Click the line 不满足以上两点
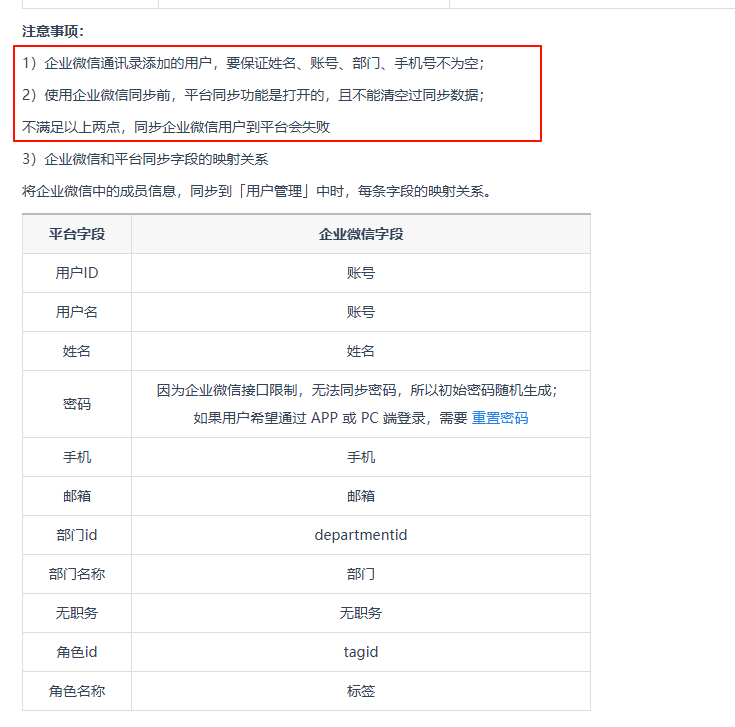The width and height of the screenshot is (735, 727). click(176, 127)
